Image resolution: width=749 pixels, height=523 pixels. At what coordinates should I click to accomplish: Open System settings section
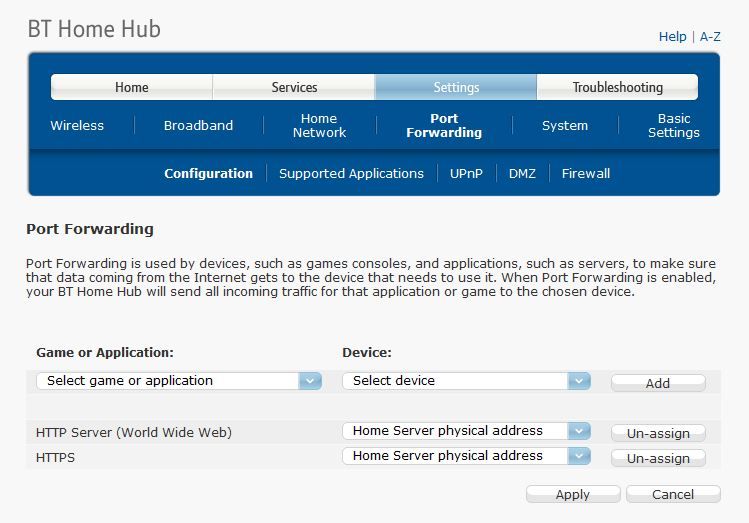coord(565,126)
